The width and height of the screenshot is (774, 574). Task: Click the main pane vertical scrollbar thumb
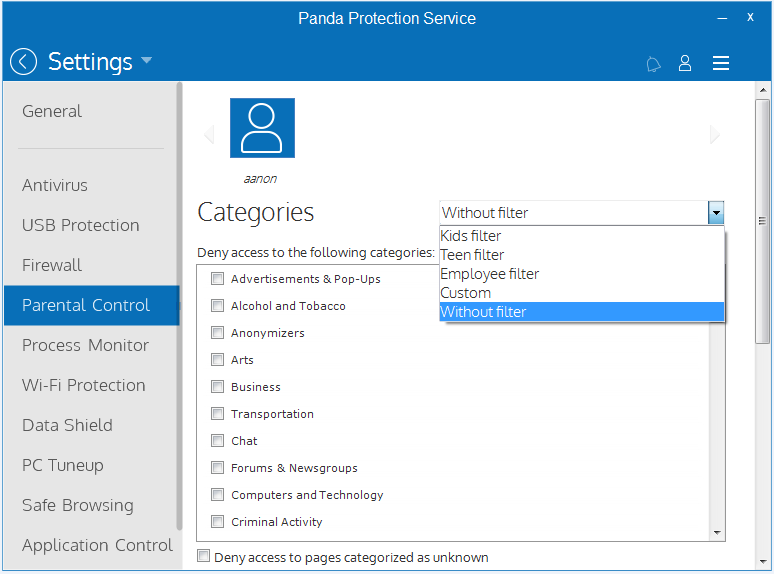pyautogui.click(x=763, y=221)
